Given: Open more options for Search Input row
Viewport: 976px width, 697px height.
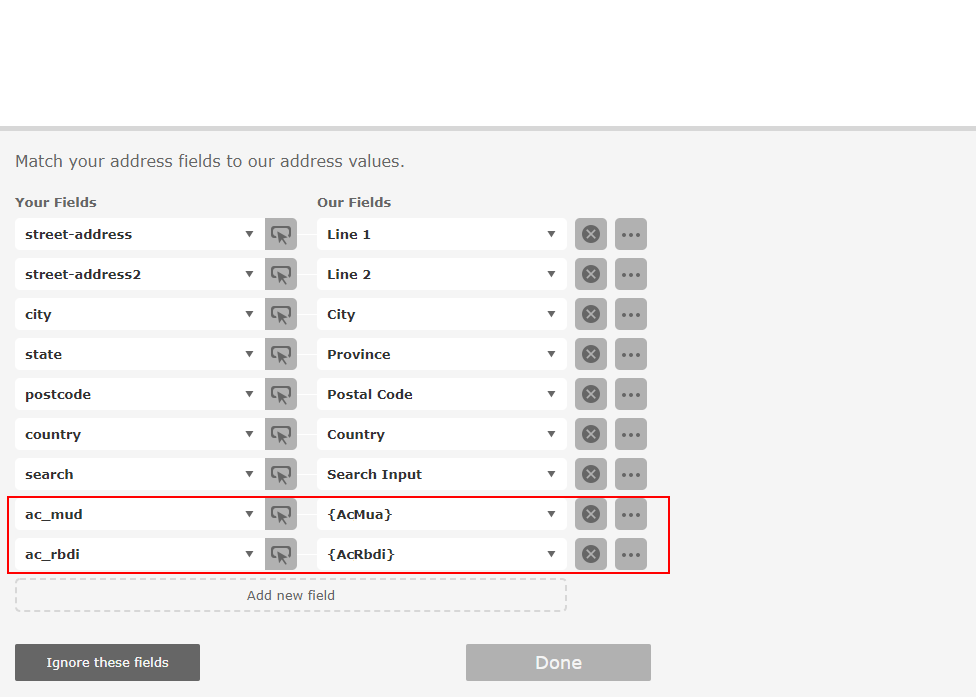Looking at the screenshot, I should point(631,474).
